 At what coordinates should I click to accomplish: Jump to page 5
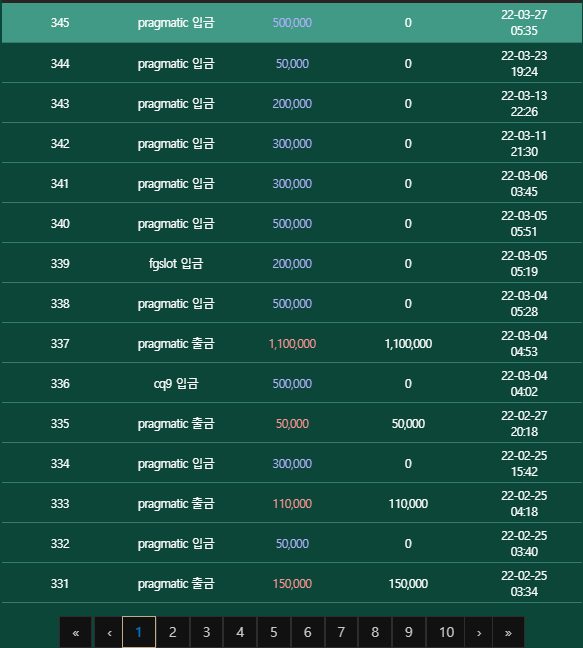[x=274, y=632]
